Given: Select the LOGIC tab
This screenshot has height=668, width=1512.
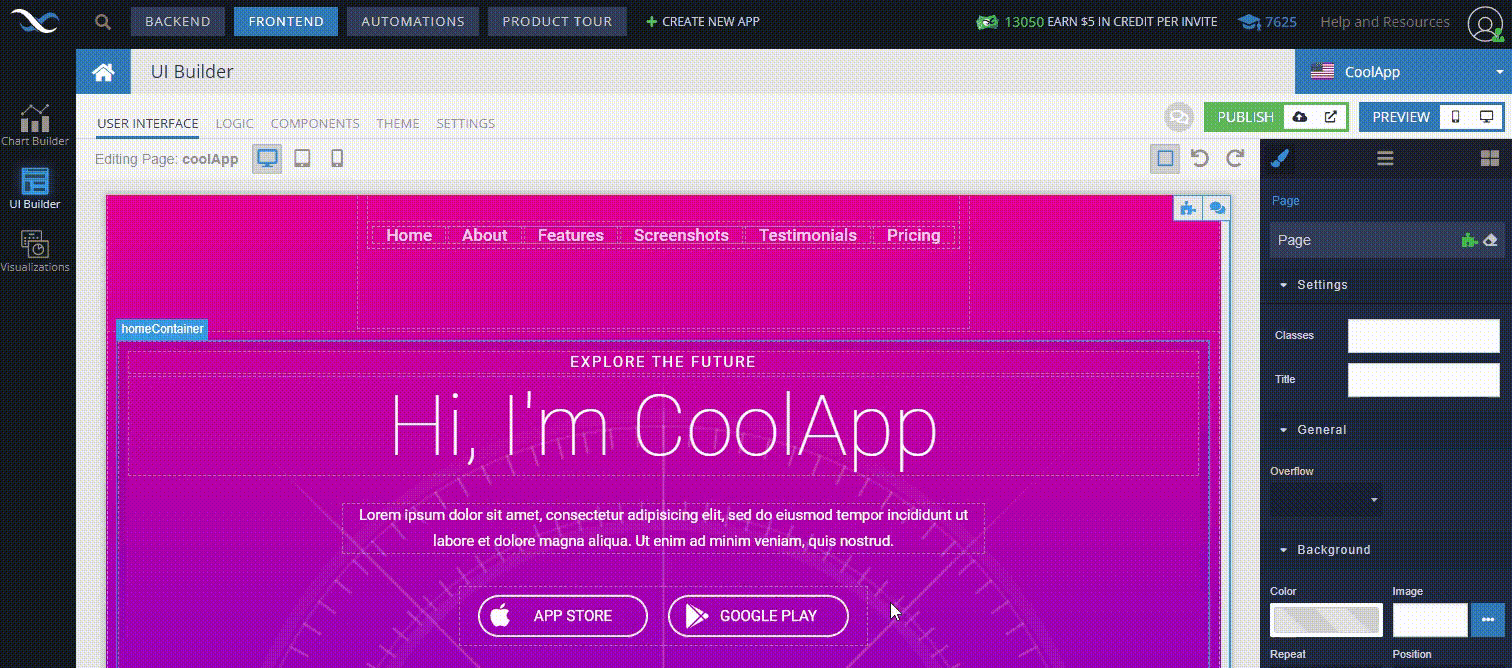Looking at the screenshot, I should (x=235, y=123).
